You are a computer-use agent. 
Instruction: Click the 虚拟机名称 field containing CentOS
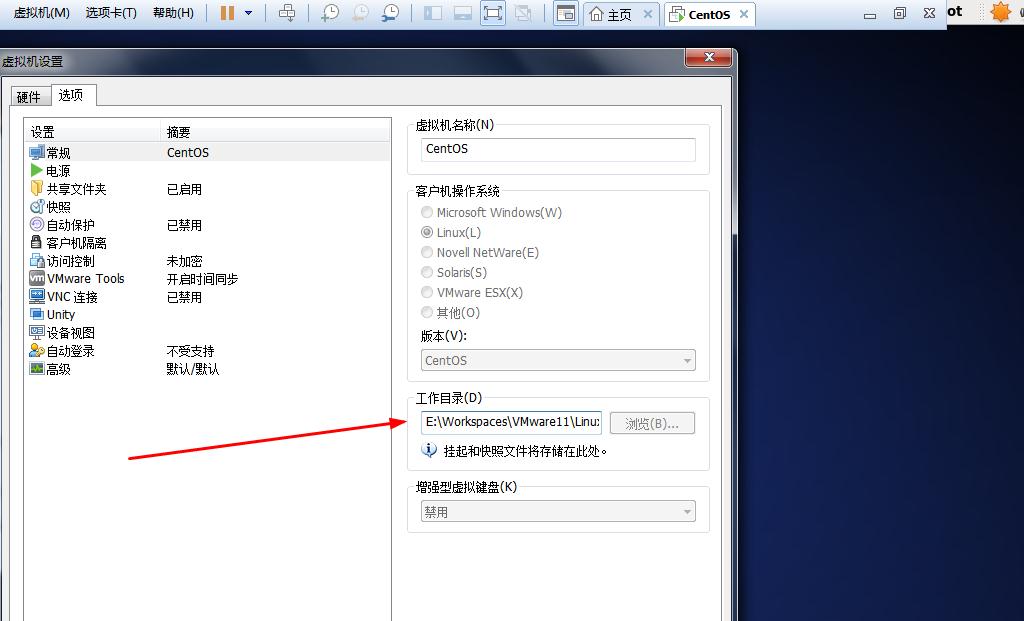558,150
